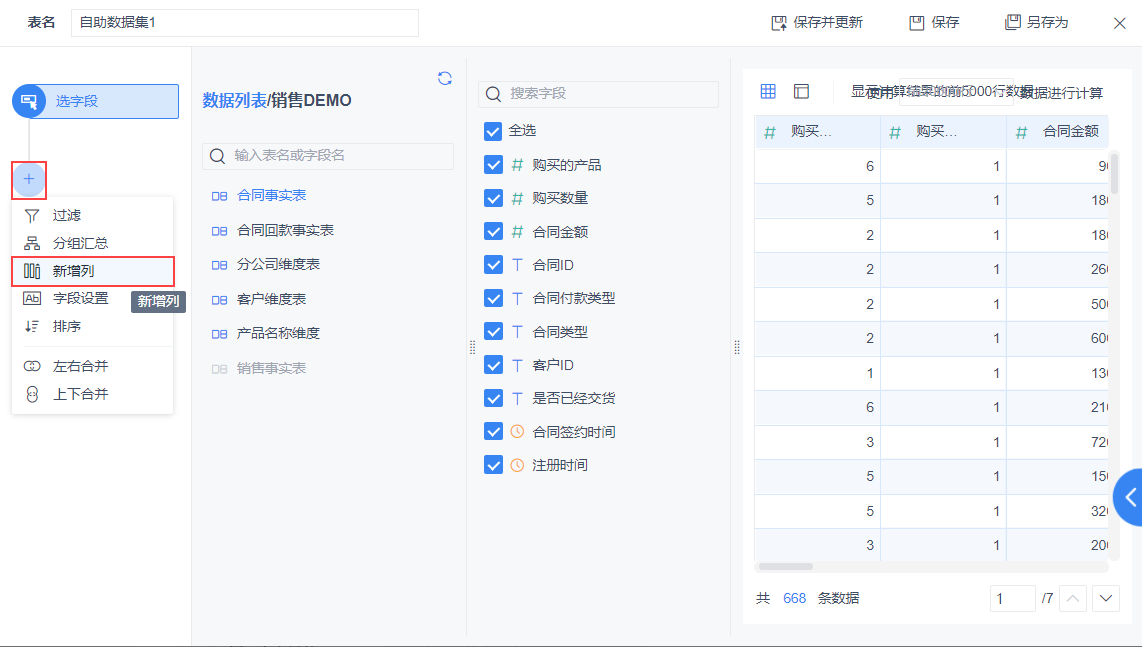Open the 分公司维度表 table
1142x647 pixels.
pyautogui.click(x=278, y=264)
